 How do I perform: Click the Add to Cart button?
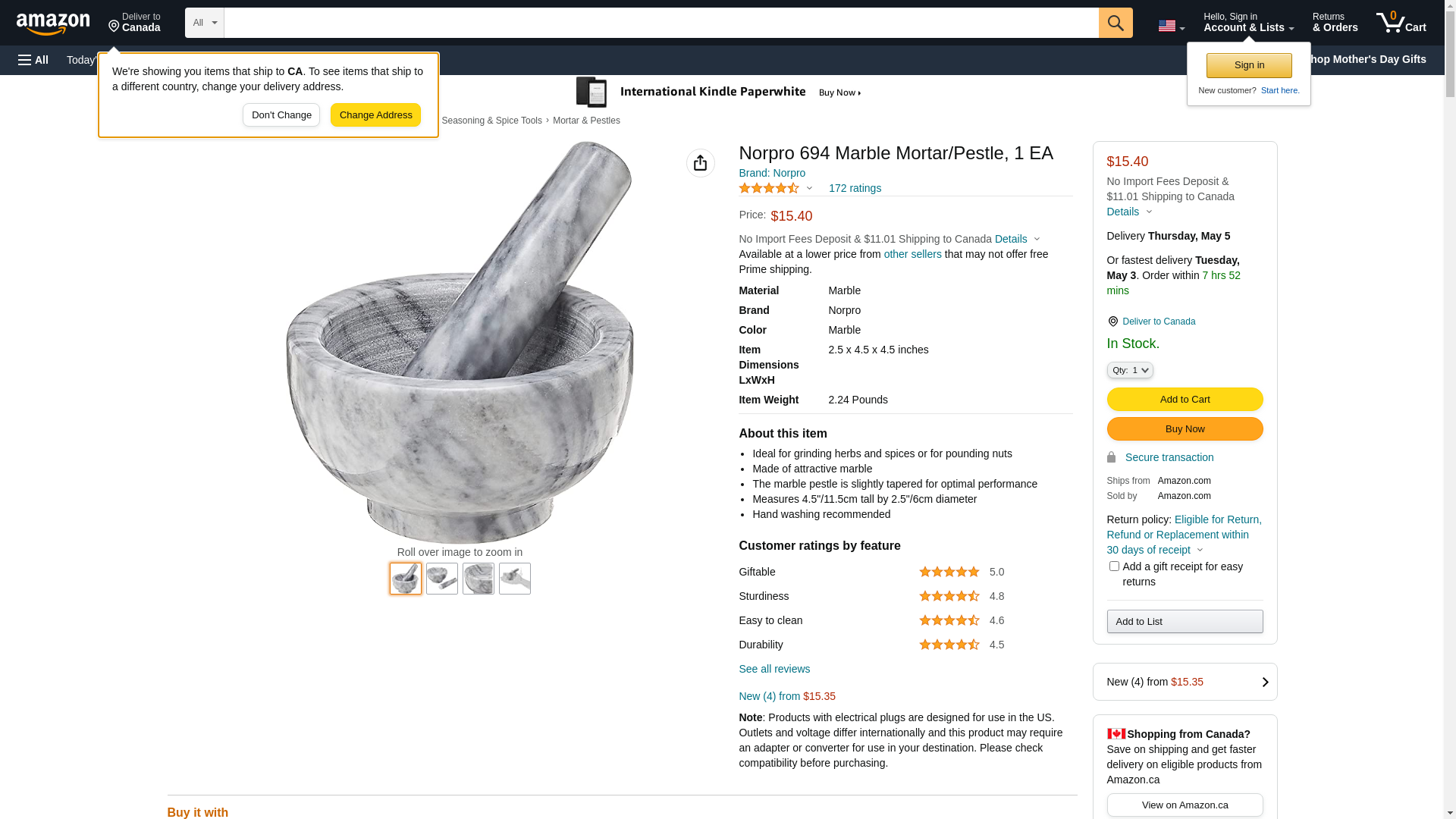(x=1185, y=400)
